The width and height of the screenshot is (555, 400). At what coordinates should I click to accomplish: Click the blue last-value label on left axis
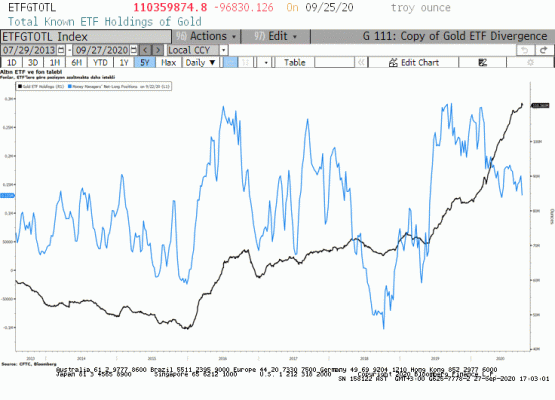point(7,195)
